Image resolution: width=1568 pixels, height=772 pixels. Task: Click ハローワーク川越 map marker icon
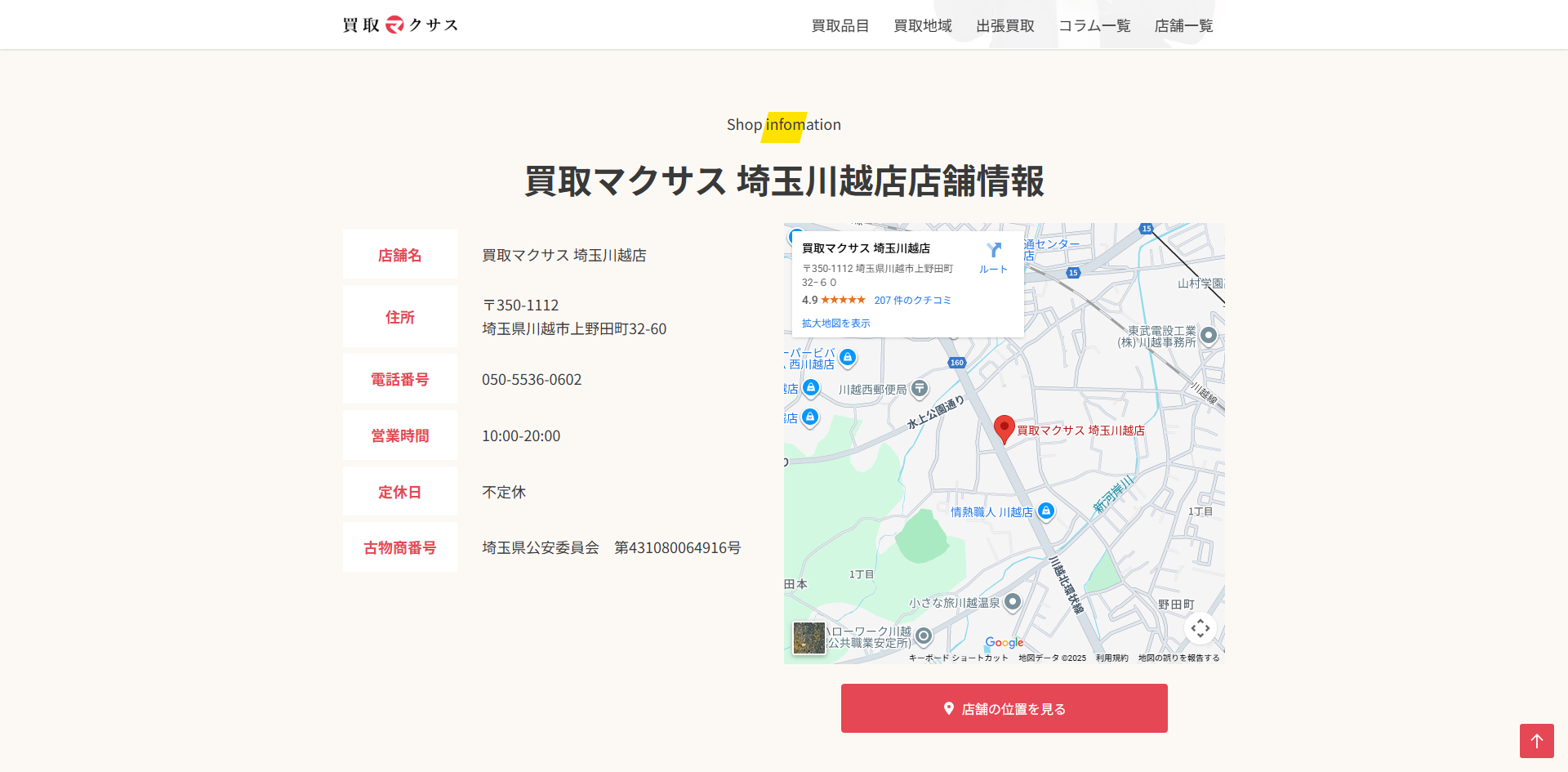924,636
